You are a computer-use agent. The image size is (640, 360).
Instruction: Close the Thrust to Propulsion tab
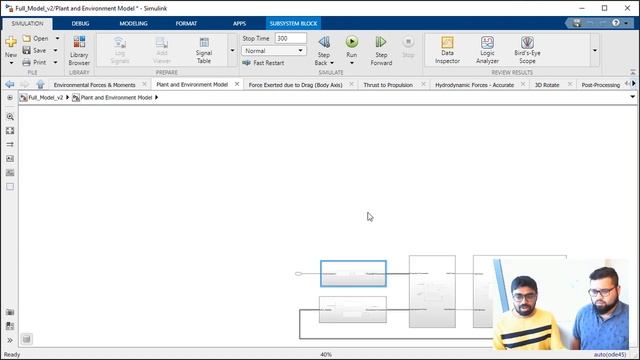(423, 84)
